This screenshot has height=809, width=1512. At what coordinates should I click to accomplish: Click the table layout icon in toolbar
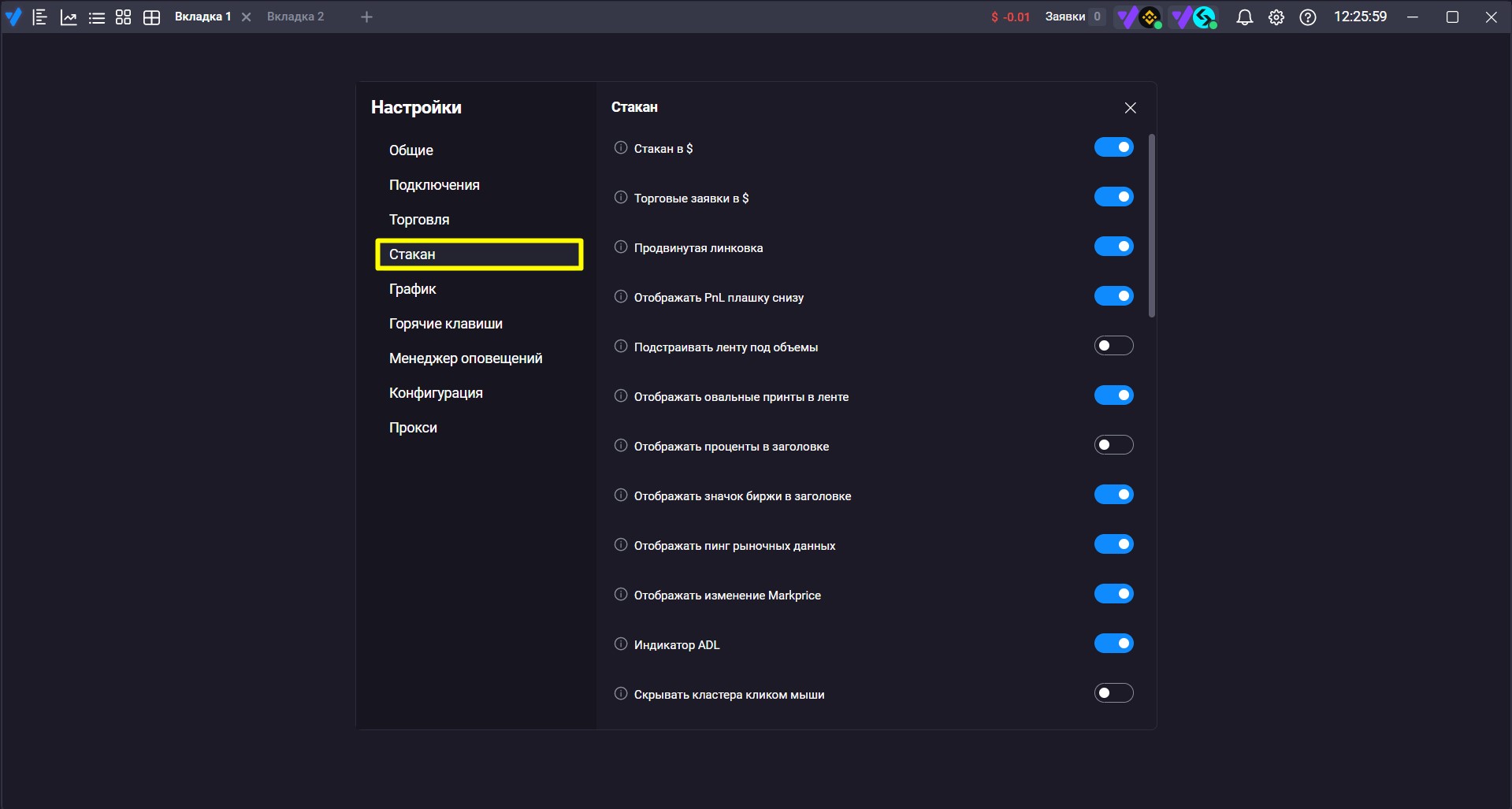pos(152,17)
